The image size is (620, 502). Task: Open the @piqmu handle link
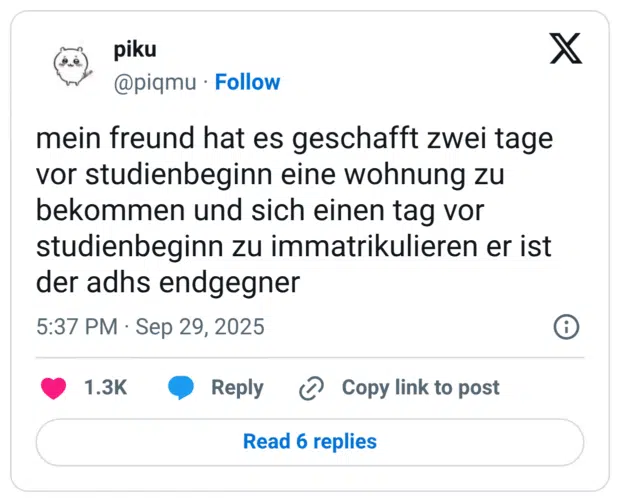154,82
